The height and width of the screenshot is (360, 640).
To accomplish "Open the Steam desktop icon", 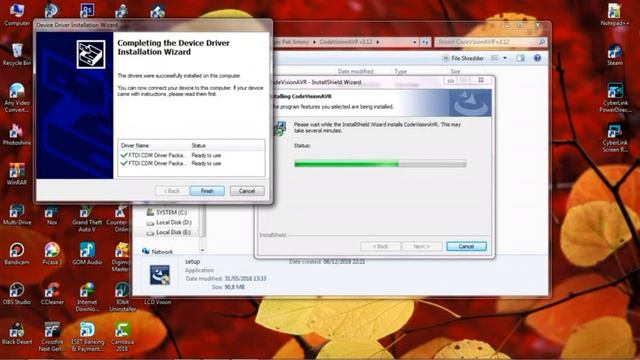I will [x=615, y=54].
